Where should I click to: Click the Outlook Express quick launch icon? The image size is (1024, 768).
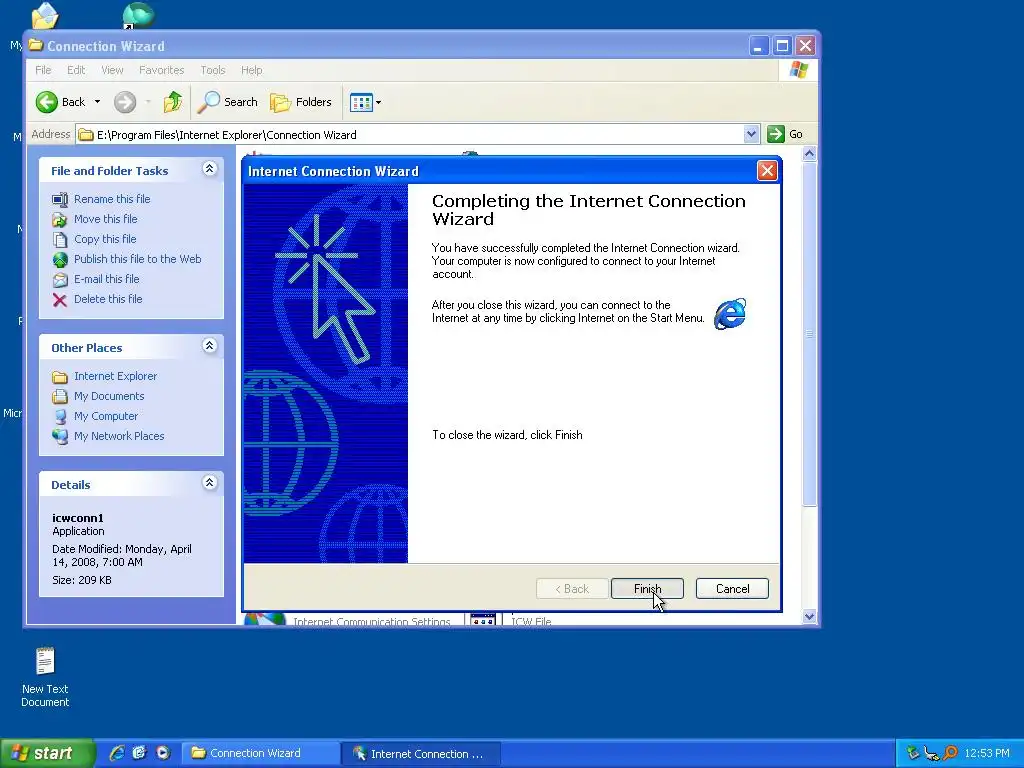tap(139, 753)
